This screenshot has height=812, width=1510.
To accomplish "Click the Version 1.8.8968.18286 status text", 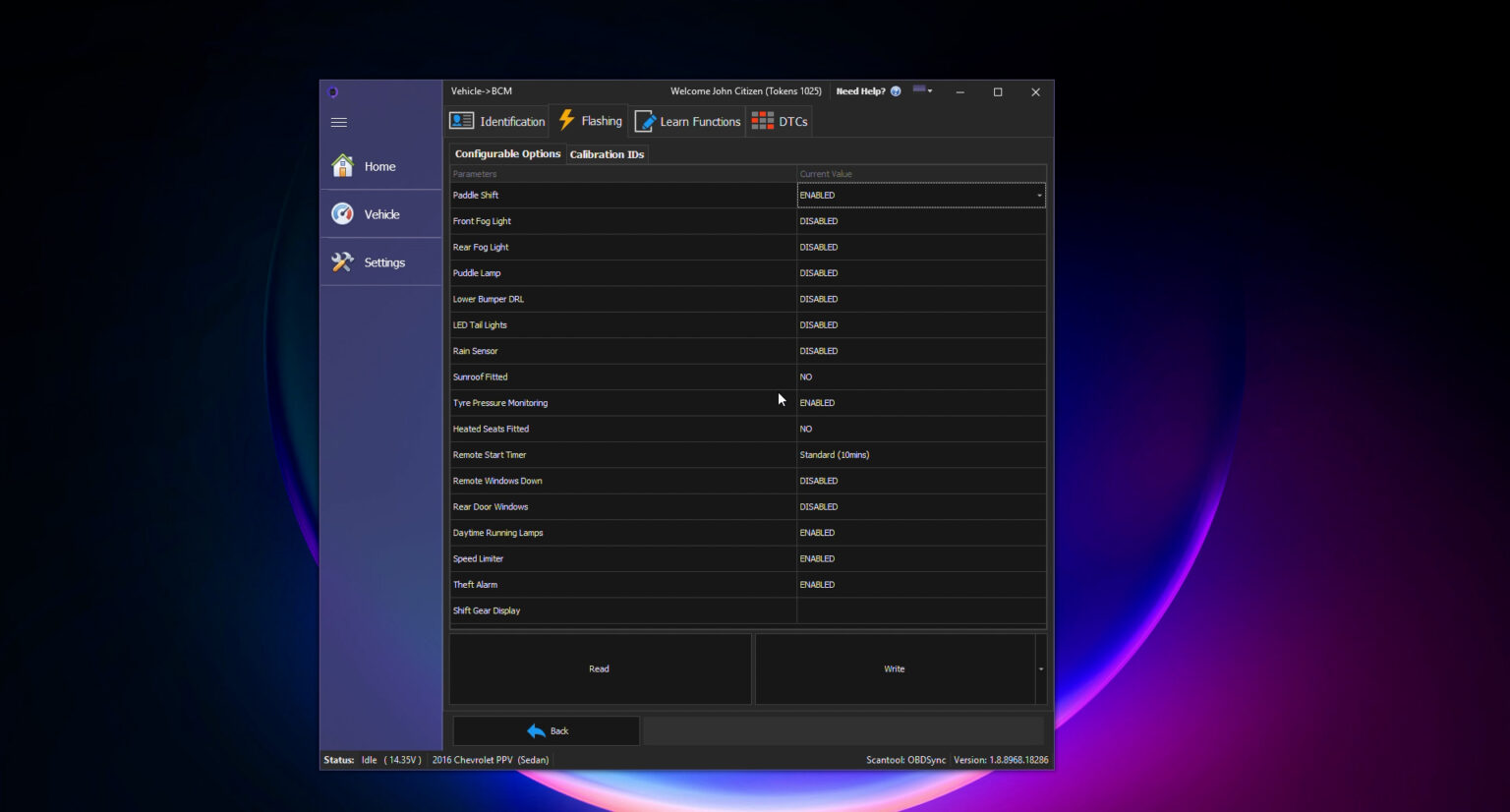I will tap(1001, 760).
